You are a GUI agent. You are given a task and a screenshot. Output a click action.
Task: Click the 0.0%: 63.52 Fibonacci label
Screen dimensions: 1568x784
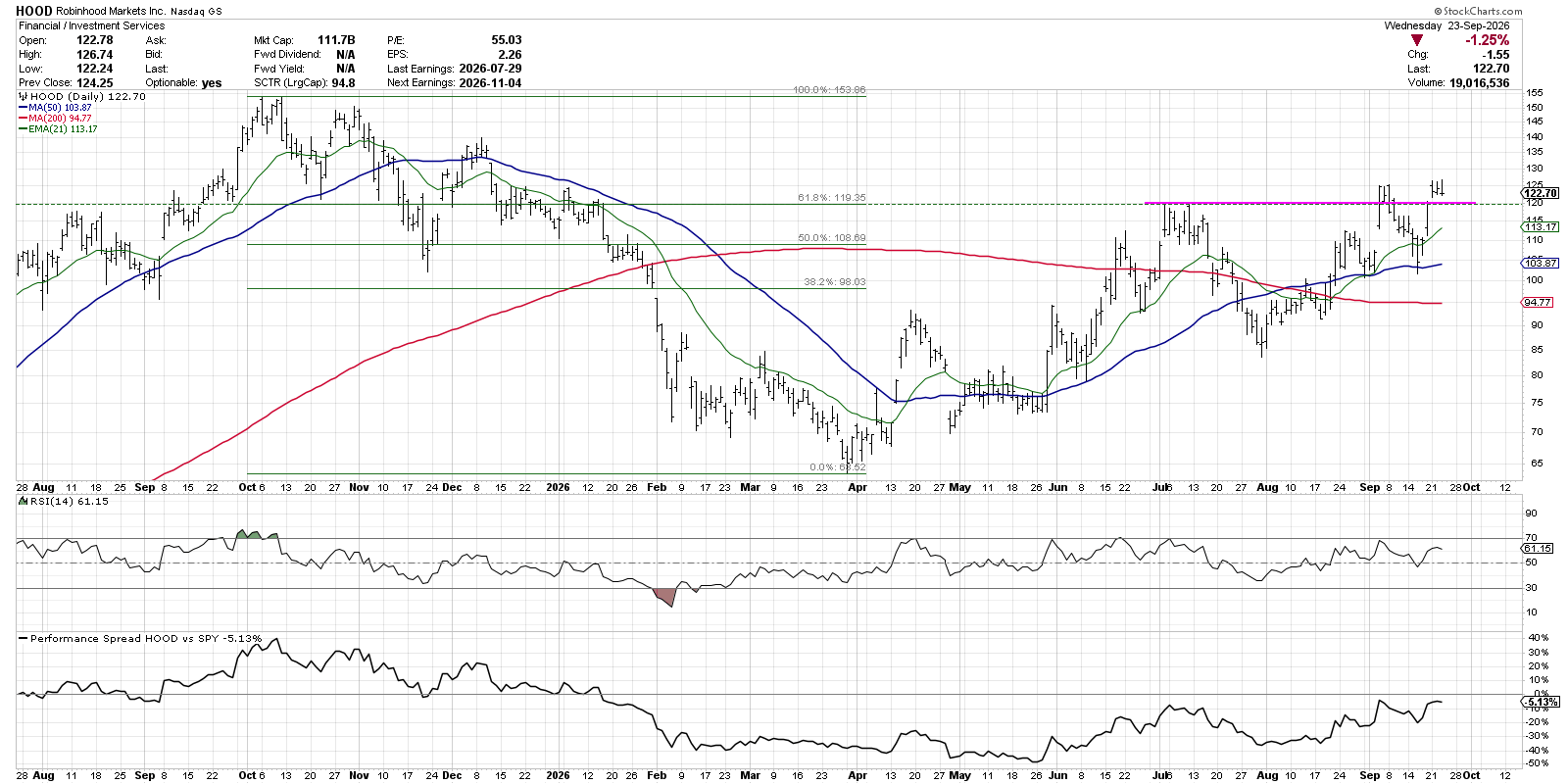tap(838, 467)
